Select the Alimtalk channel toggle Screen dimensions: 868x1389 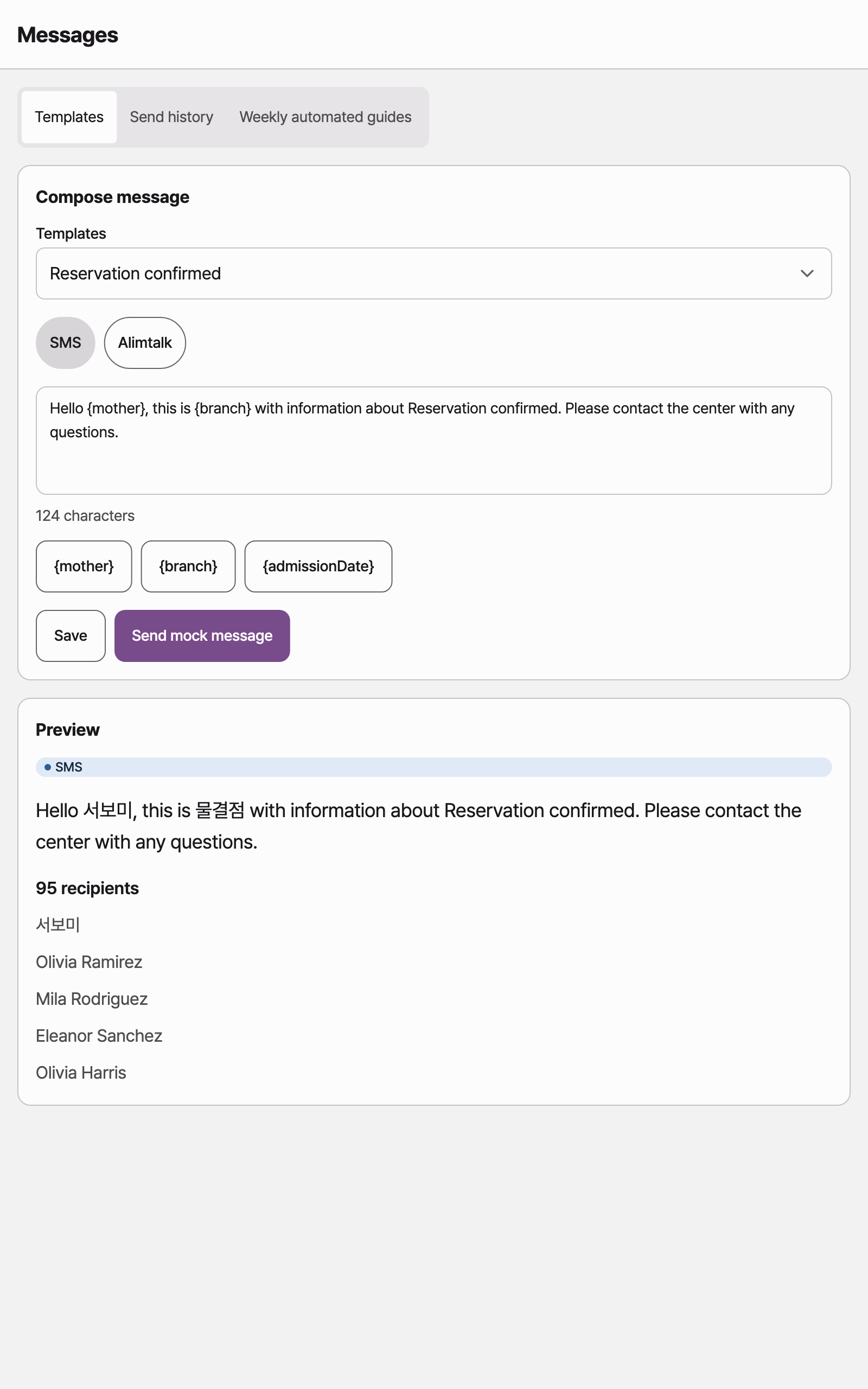point(145,343)
